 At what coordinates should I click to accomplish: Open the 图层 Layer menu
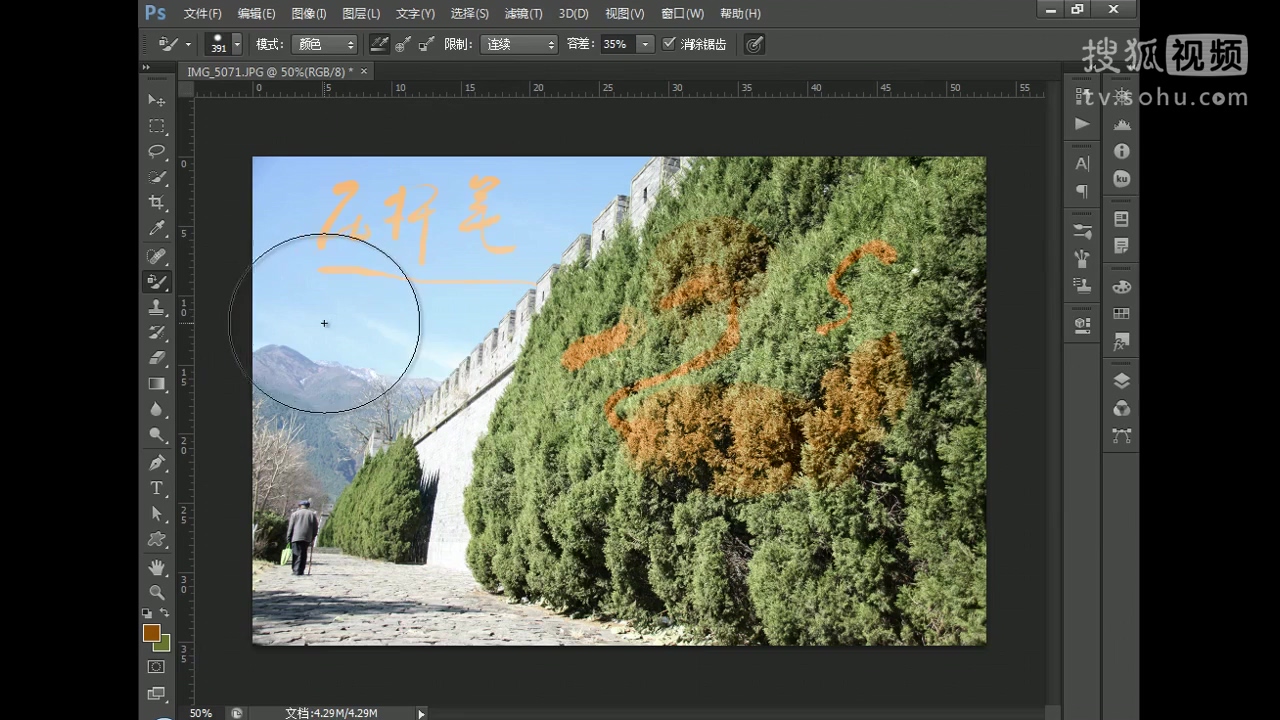click(x=361, y=13)
